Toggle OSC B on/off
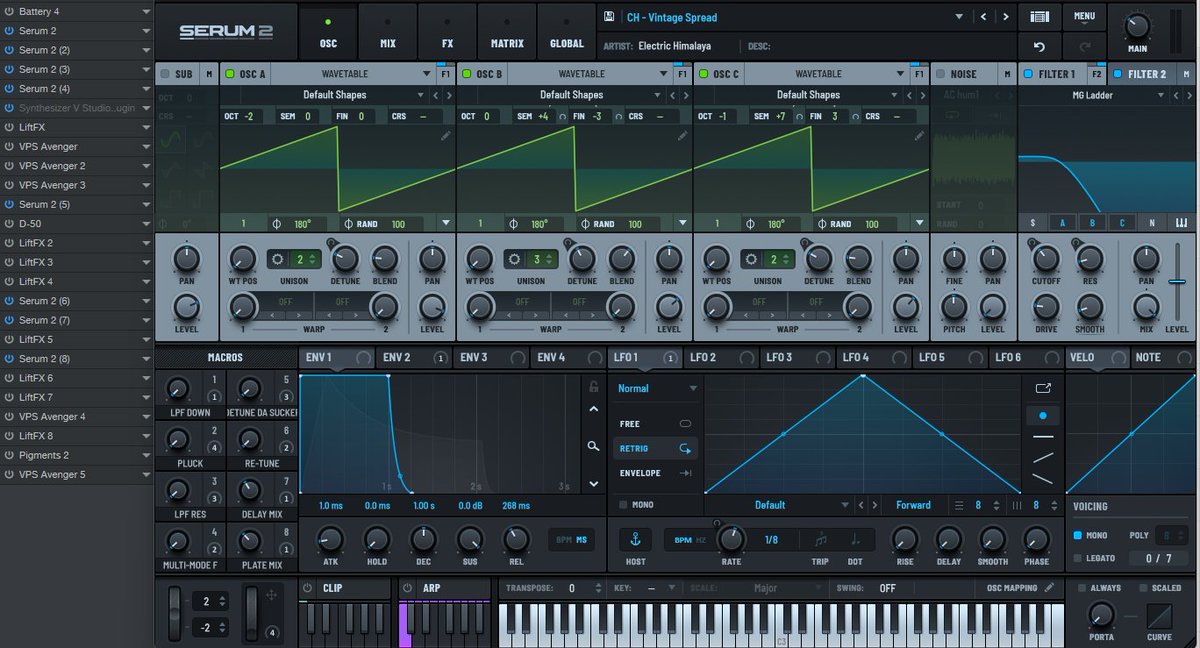 pyautogui.click(x=466, y=74)
